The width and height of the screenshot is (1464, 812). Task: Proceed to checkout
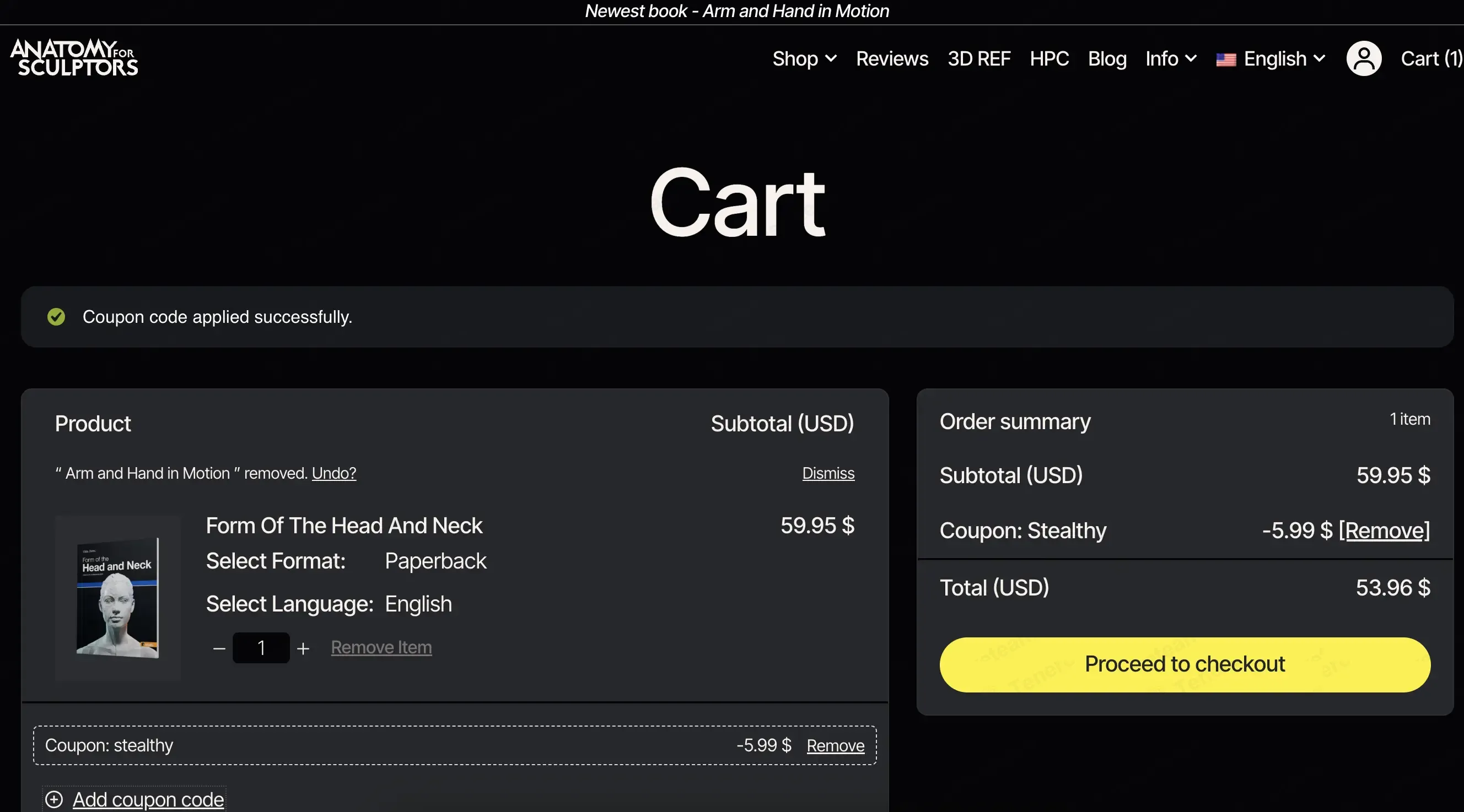(x=1185, y=665)
